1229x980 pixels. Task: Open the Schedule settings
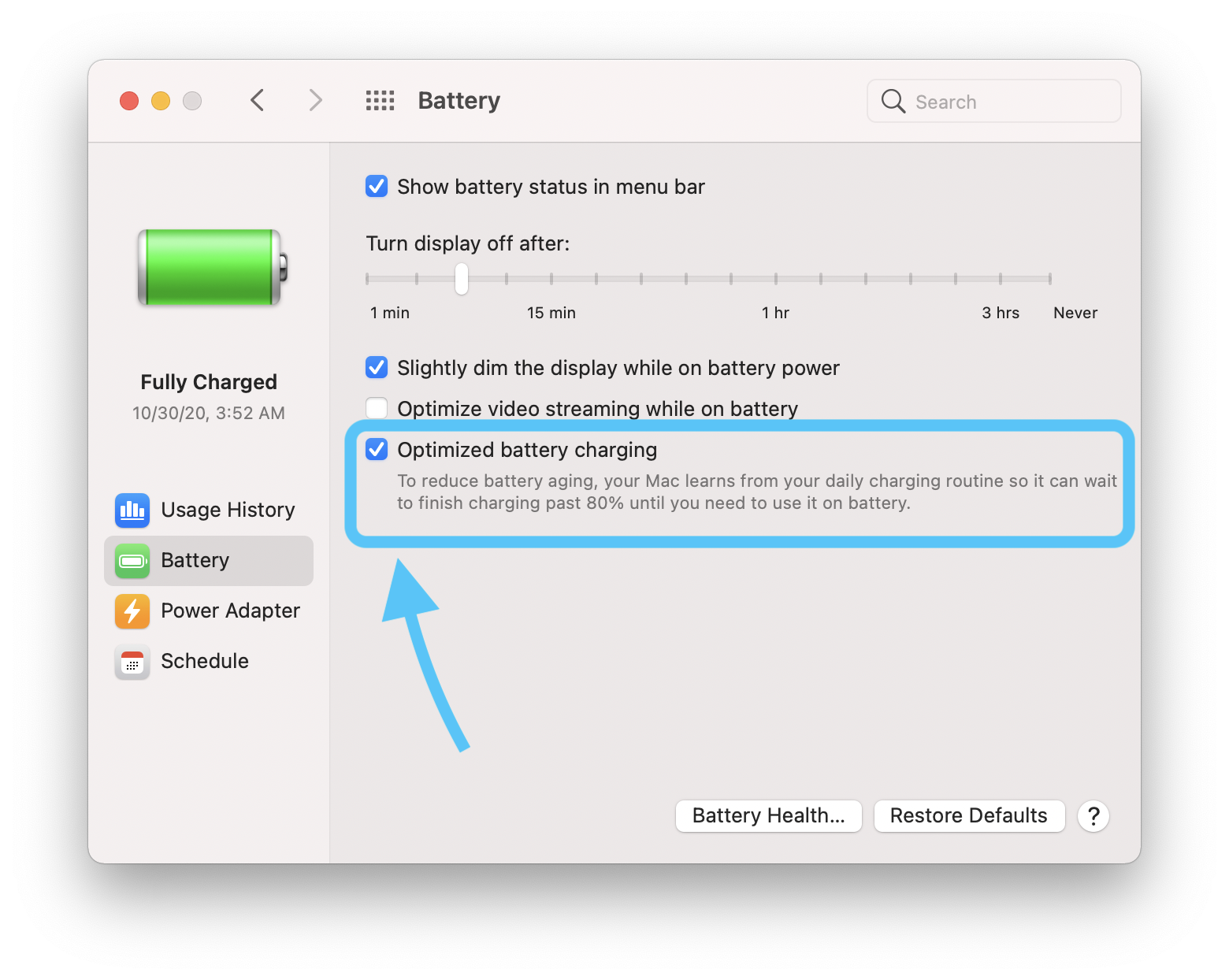click(x=204, y=661)
